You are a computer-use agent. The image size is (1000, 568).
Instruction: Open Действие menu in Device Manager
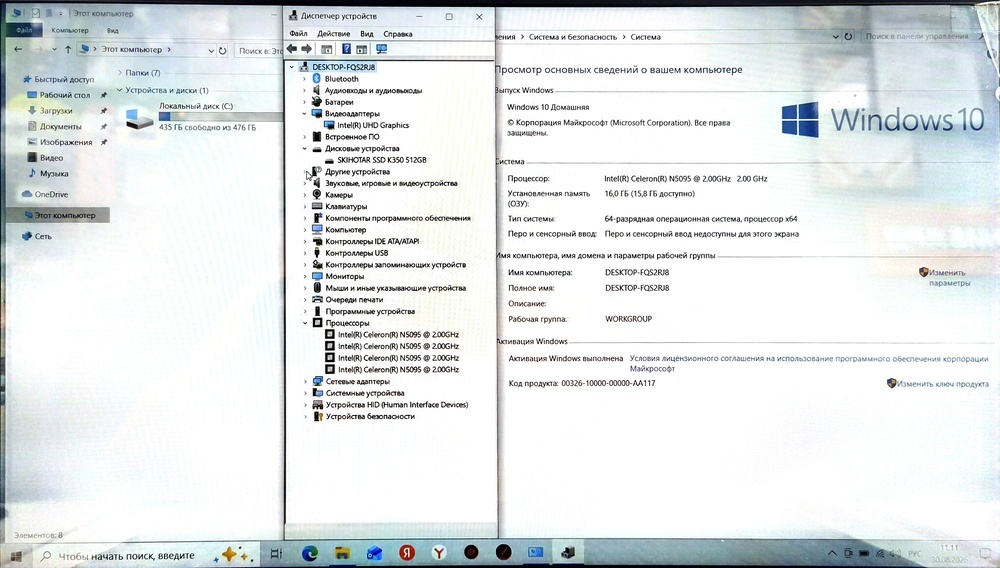click(334, 34)
